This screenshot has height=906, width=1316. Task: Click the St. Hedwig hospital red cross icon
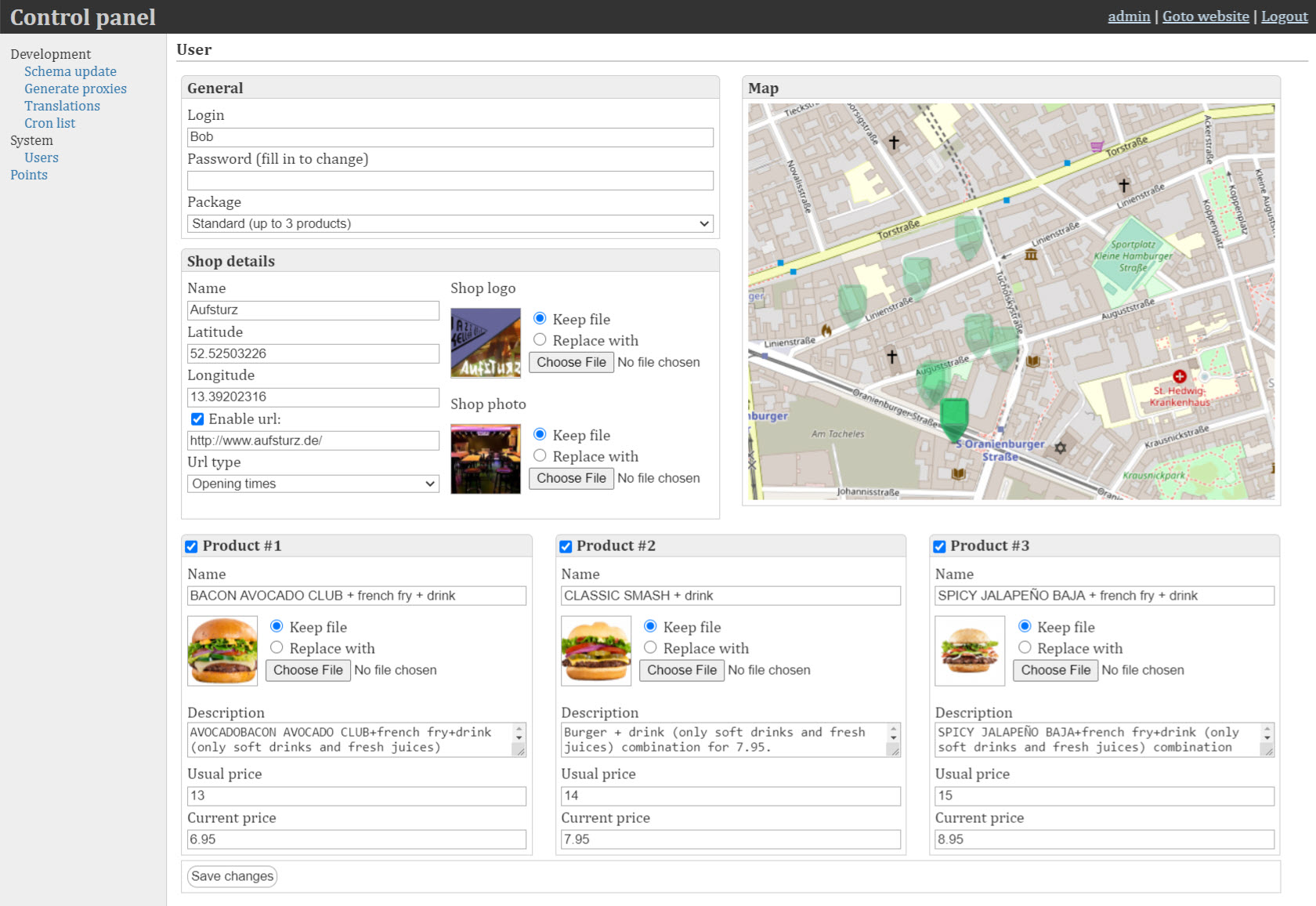pos(1179,377)
